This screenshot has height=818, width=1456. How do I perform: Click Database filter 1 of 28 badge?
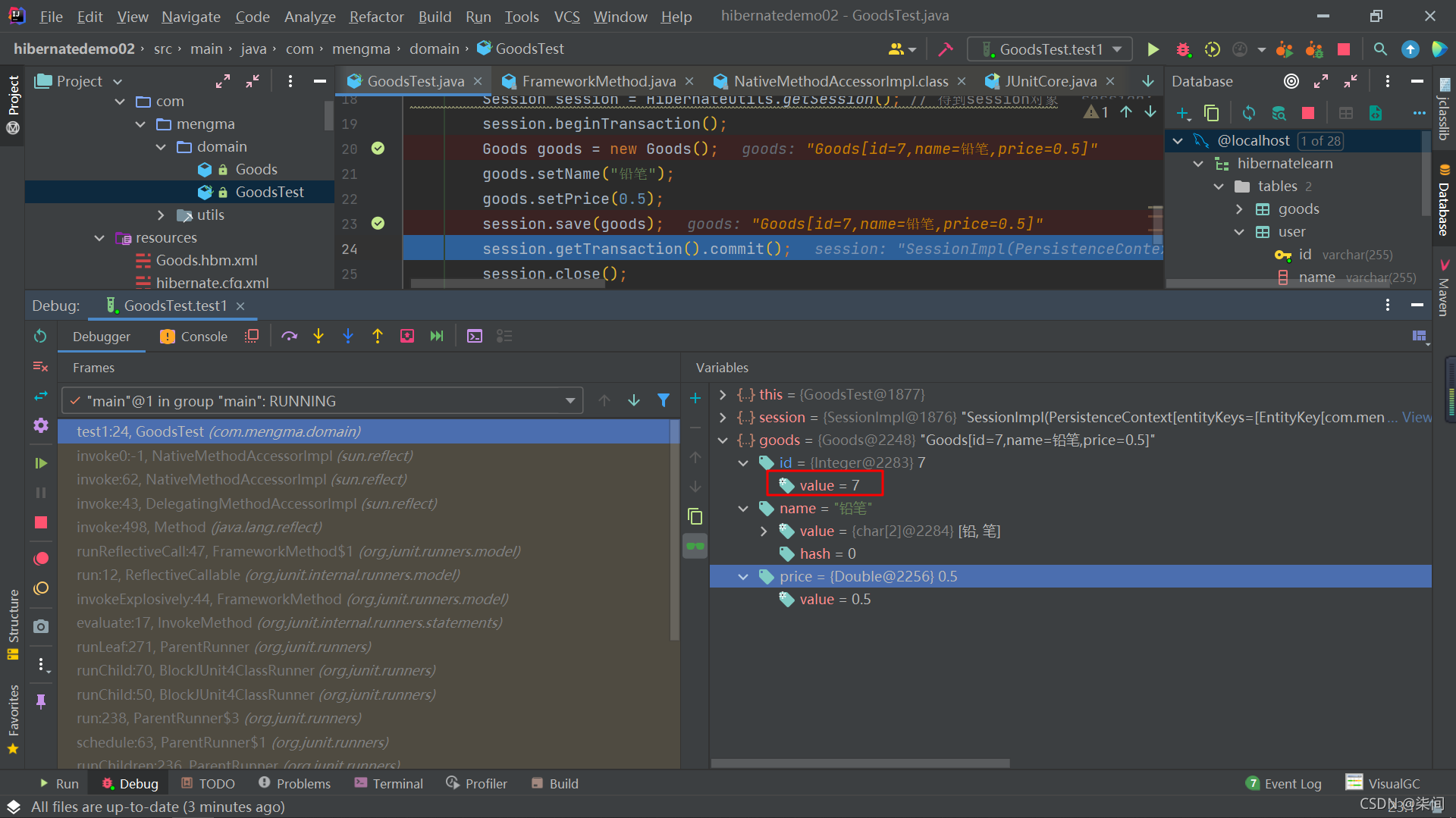pos(1320,140)
